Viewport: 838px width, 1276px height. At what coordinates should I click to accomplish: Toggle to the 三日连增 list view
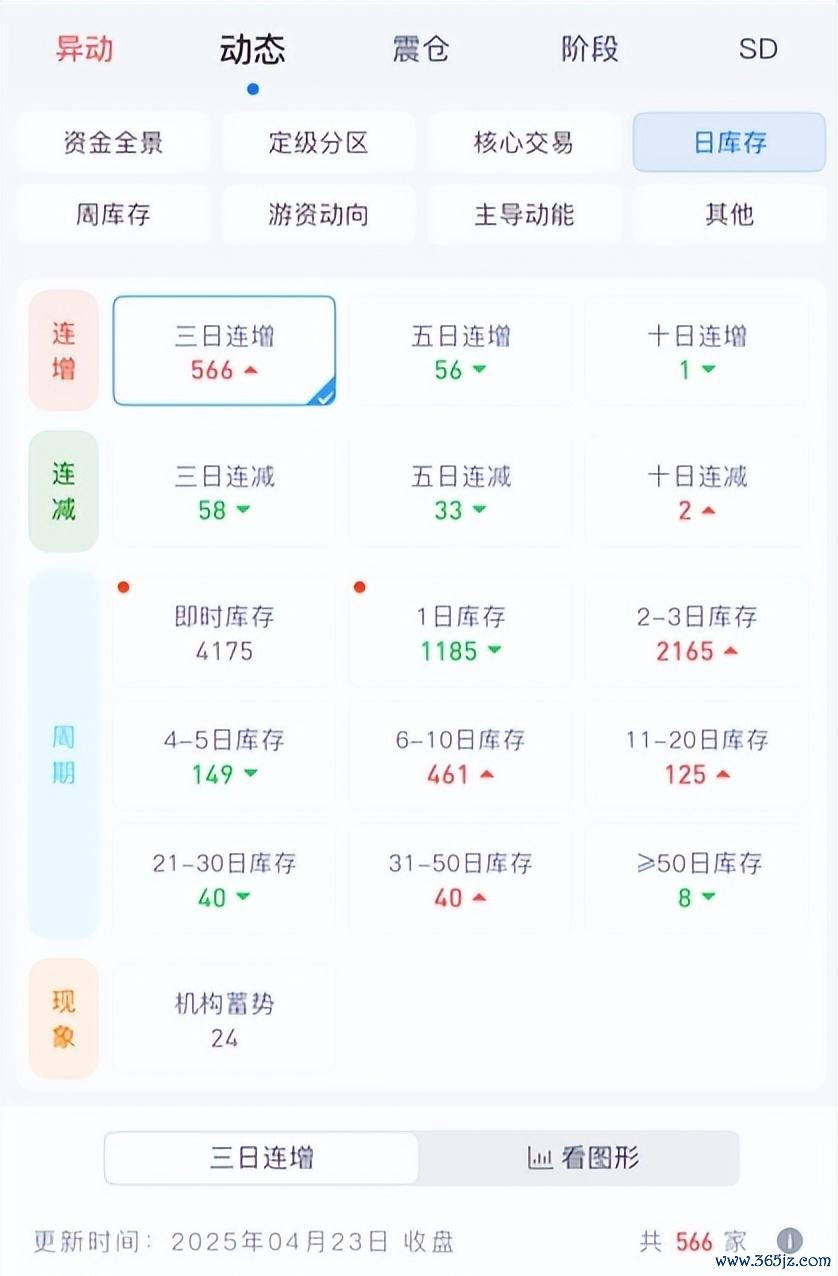click(x=262, y=1158)
